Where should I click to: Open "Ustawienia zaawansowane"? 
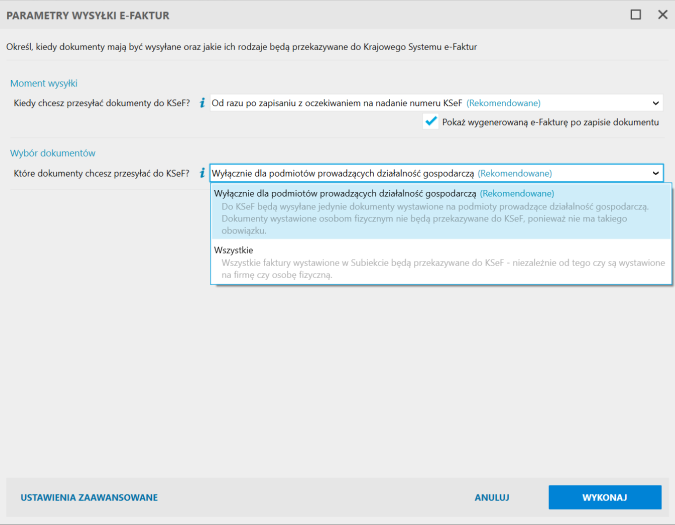[x=89, y=497]
